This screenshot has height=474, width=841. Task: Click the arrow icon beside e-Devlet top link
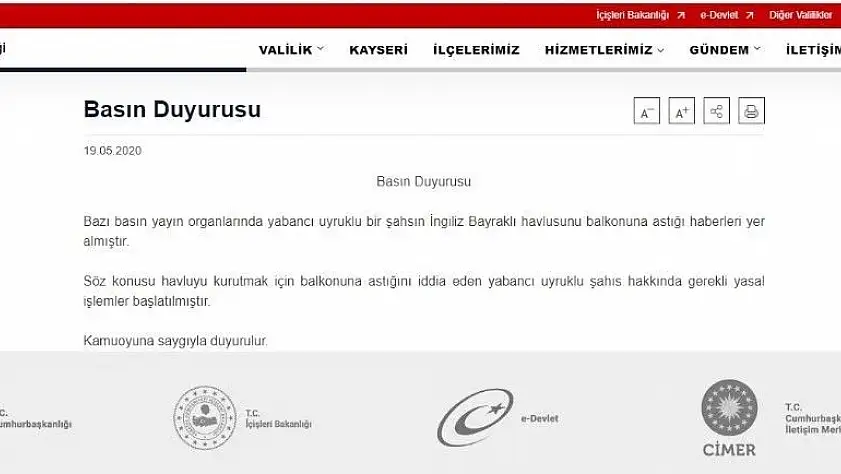pyautogui.click(x=749, y=16)
